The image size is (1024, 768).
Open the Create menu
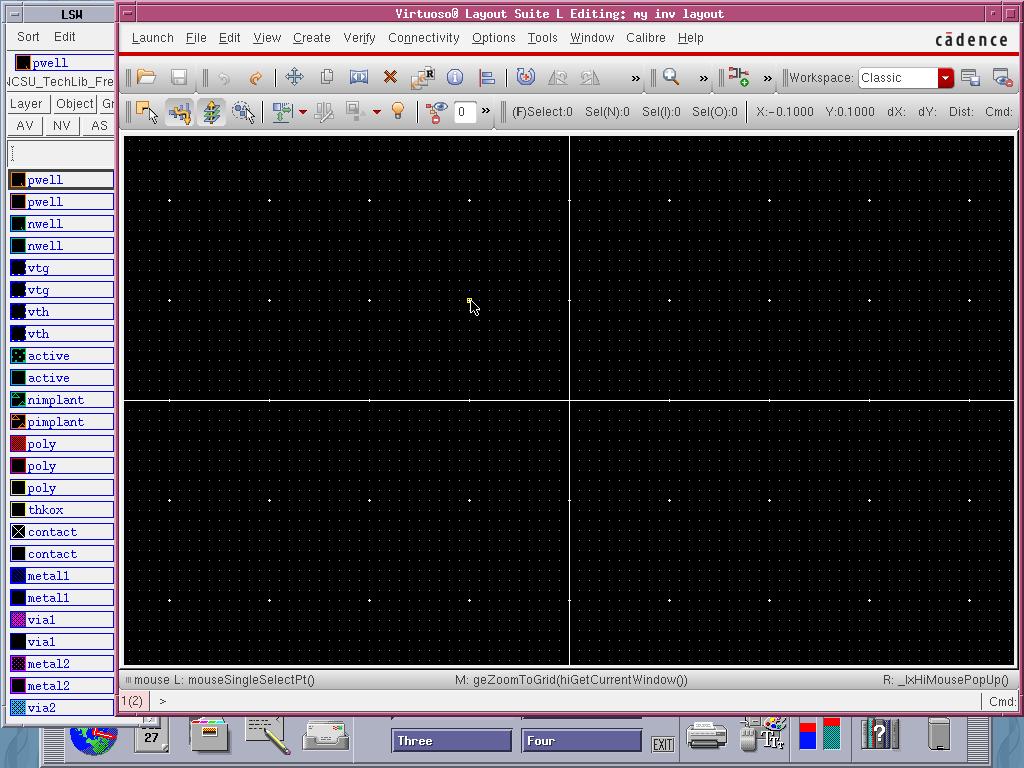coord(312,38)
